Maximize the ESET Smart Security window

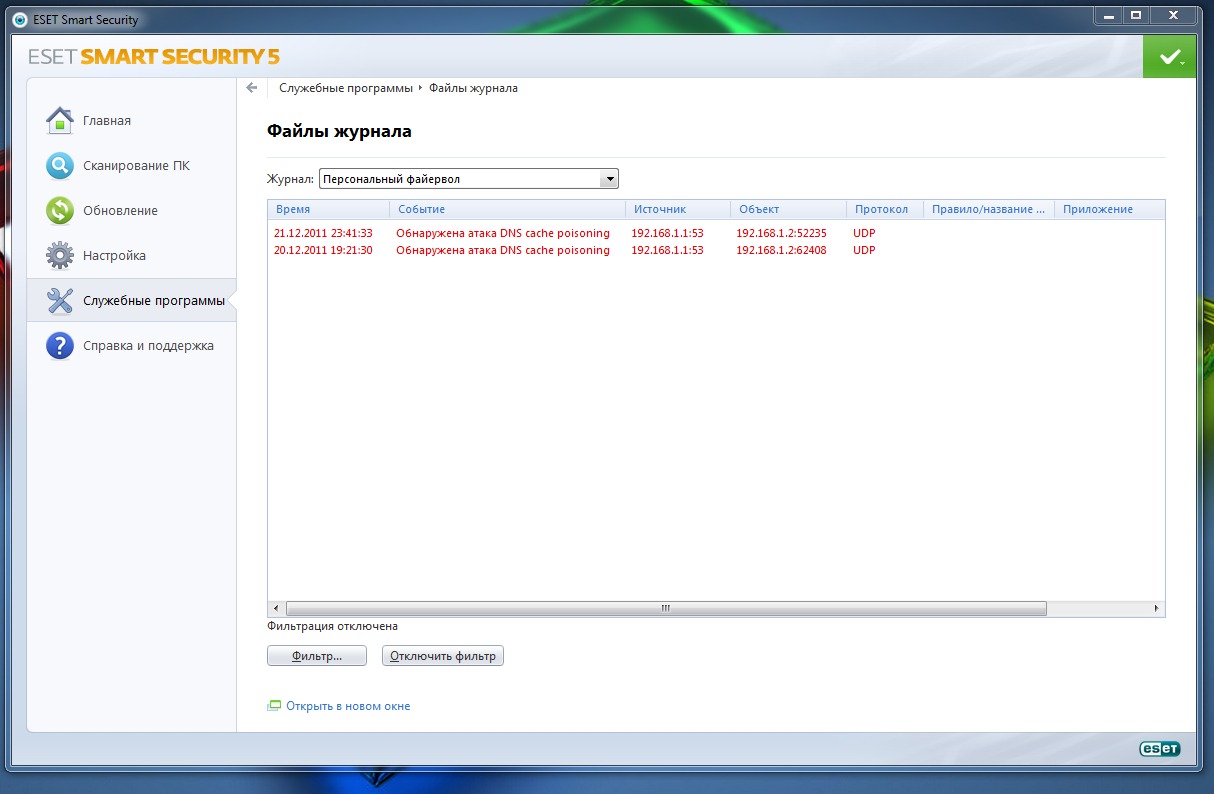[x=1135, y=15]
